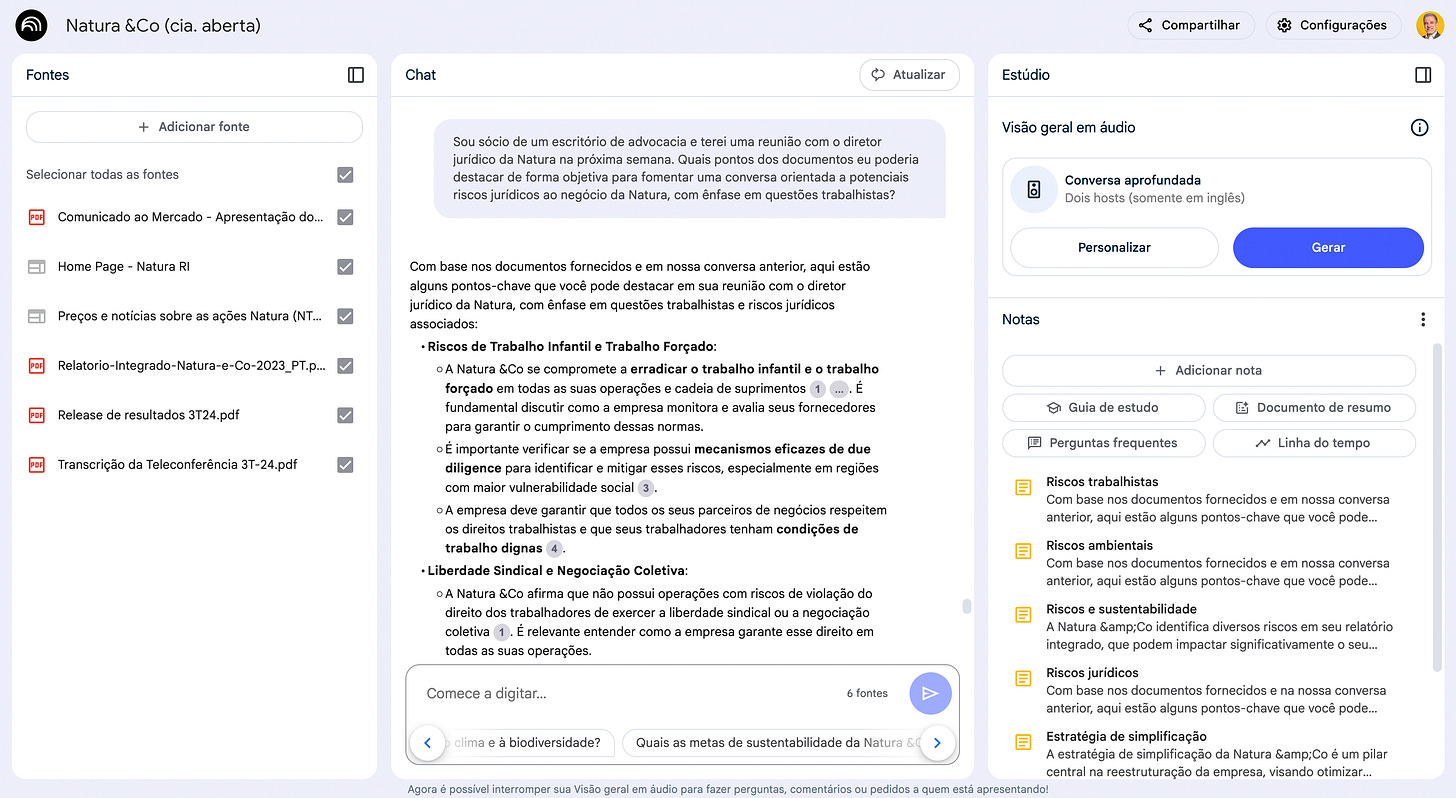Open the user profile avatar

tap(1429, 25)
